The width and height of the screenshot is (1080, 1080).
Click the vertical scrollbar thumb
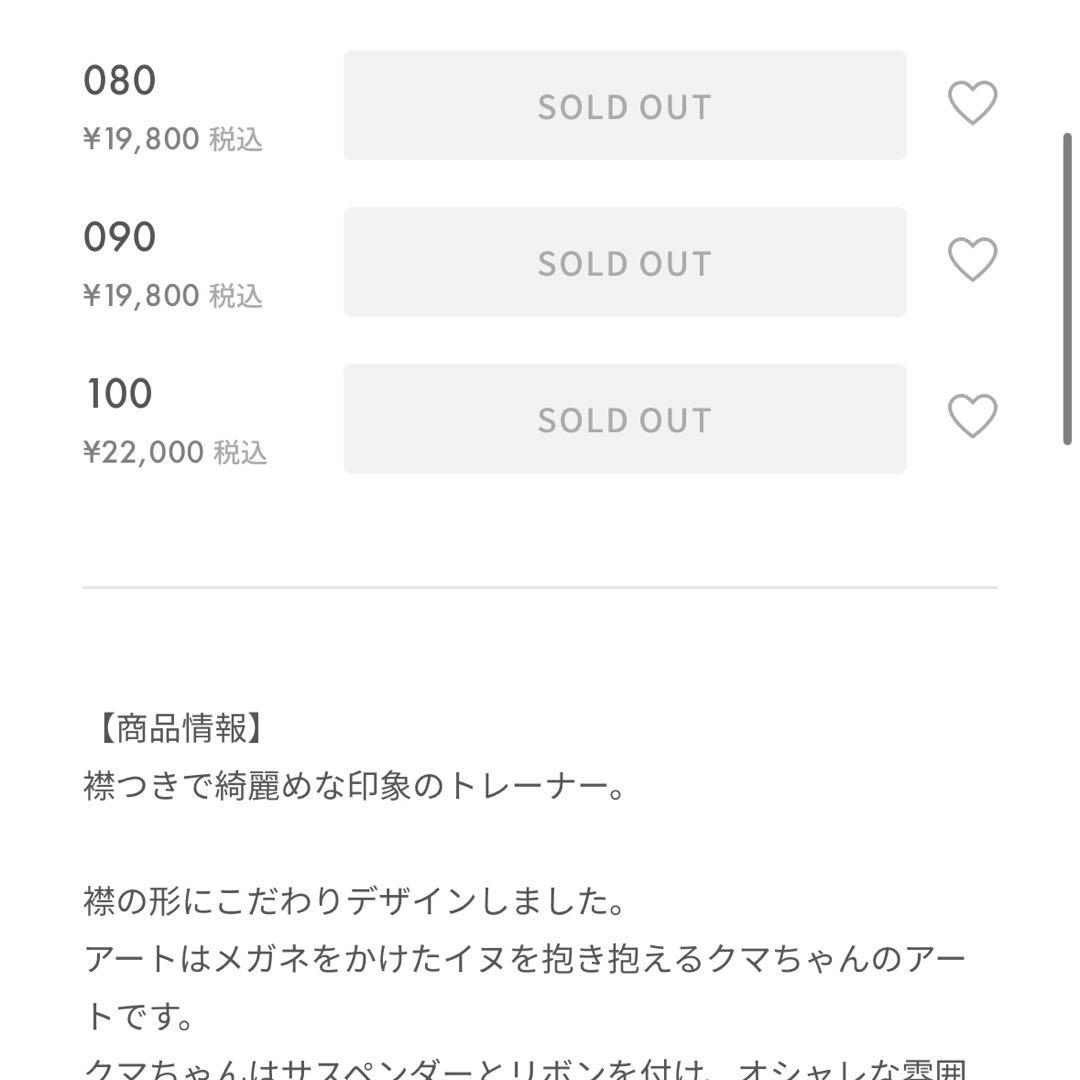1067,288
